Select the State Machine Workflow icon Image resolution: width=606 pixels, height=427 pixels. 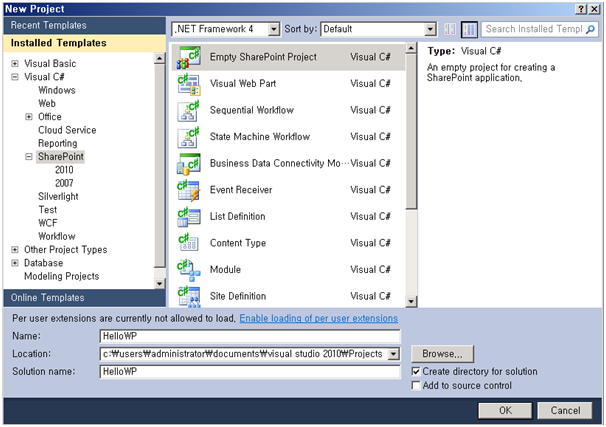(x=189, y=137)
